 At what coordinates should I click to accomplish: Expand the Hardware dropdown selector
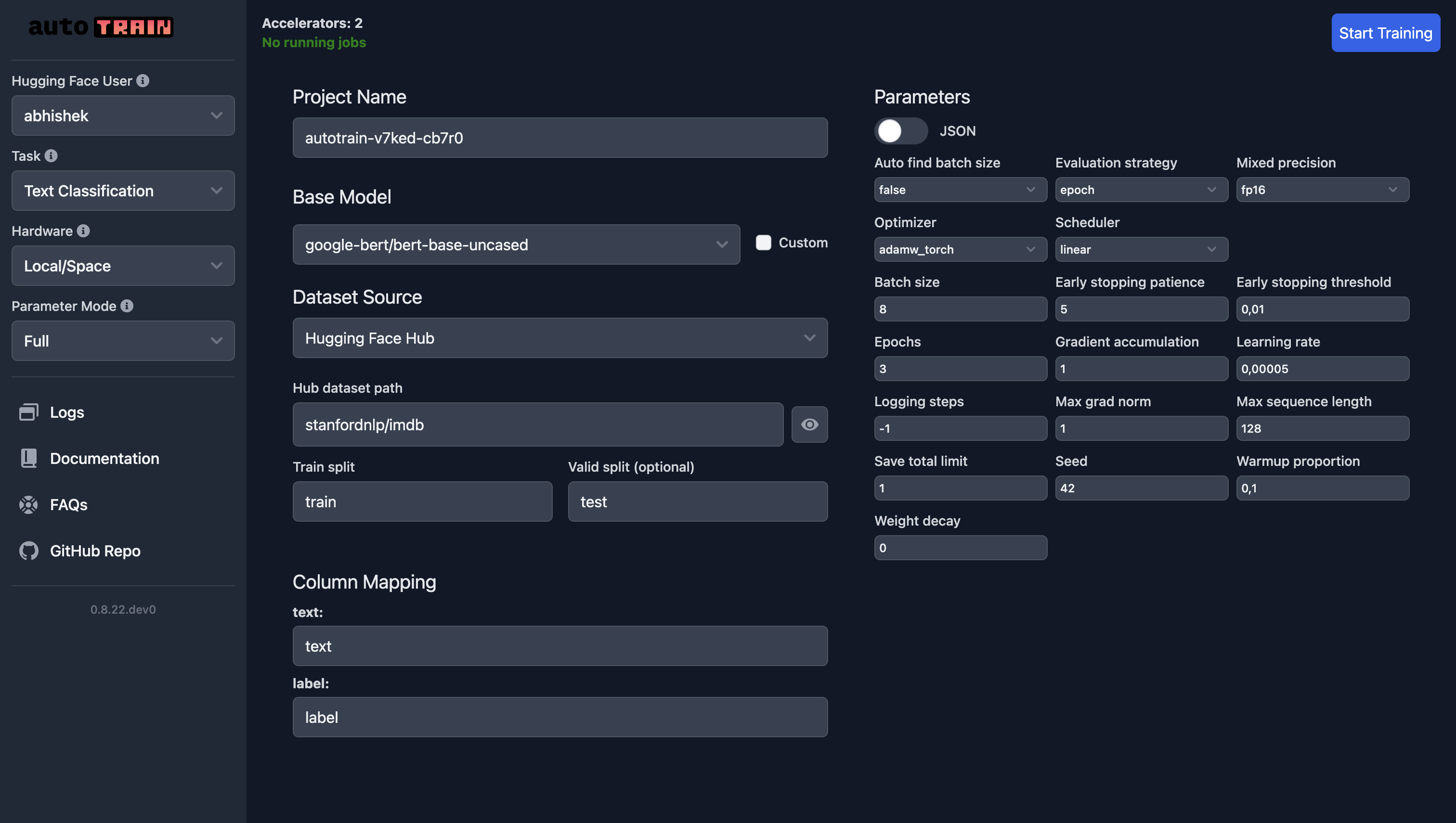[123, 266]
